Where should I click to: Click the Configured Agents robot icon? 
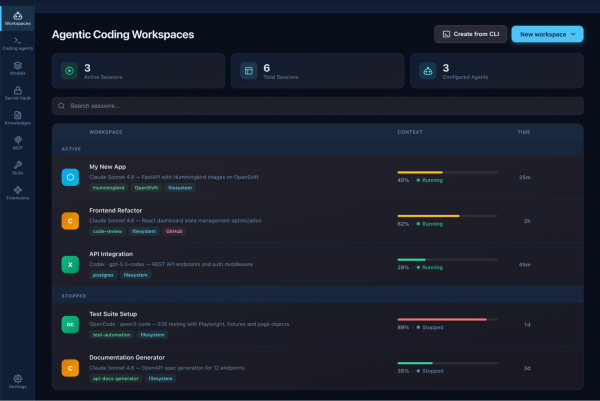click(428, 71)
